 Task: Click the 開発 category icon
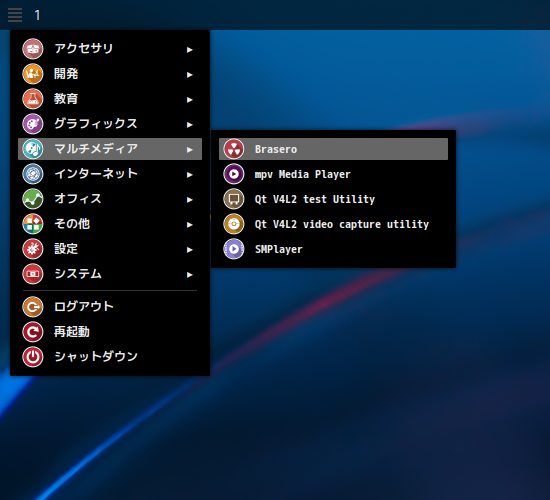point(33,74)
